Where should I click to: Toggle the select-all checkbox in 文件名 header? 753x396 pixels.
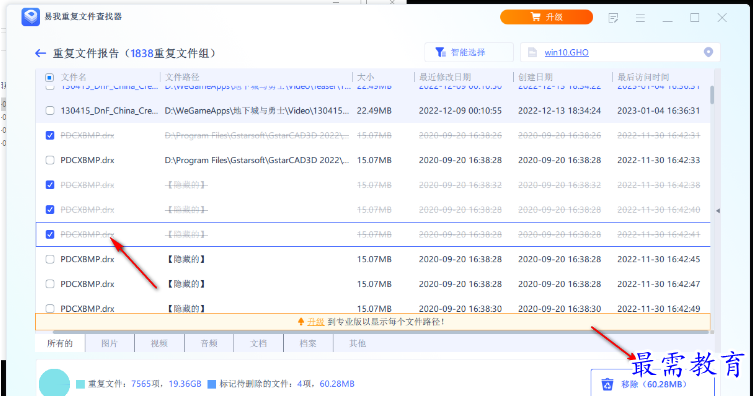coord(49,77)
